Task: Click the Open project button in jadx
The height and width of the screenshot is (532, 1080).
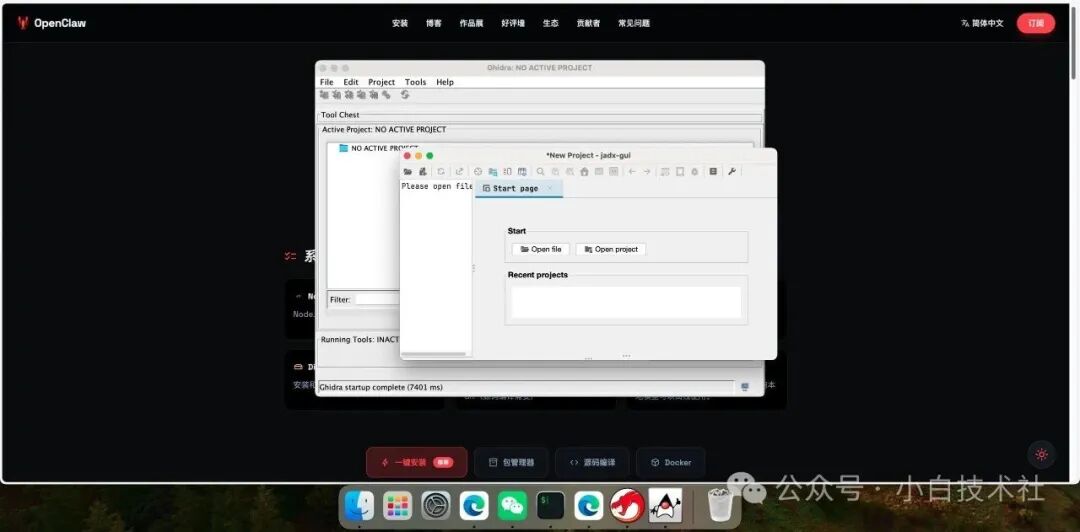Action: (x=611, y=249)
